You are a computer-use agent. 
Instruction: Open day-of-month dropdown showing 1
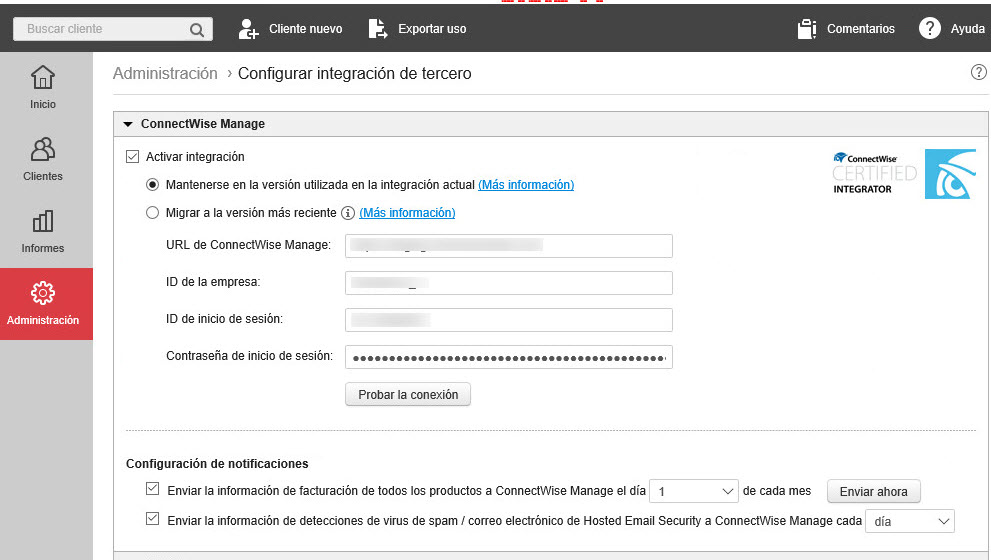pyautogui.click(x=693, y=491)
